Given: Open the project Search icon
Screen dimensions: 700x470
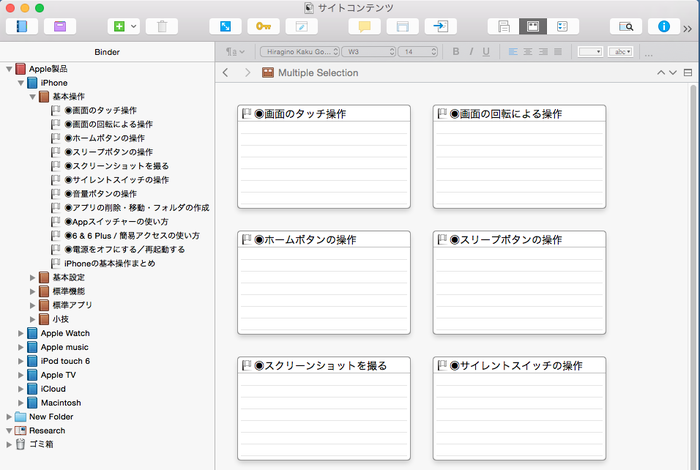Looking at the screenshot, I should pyautogui.click(x=626, y=26).
